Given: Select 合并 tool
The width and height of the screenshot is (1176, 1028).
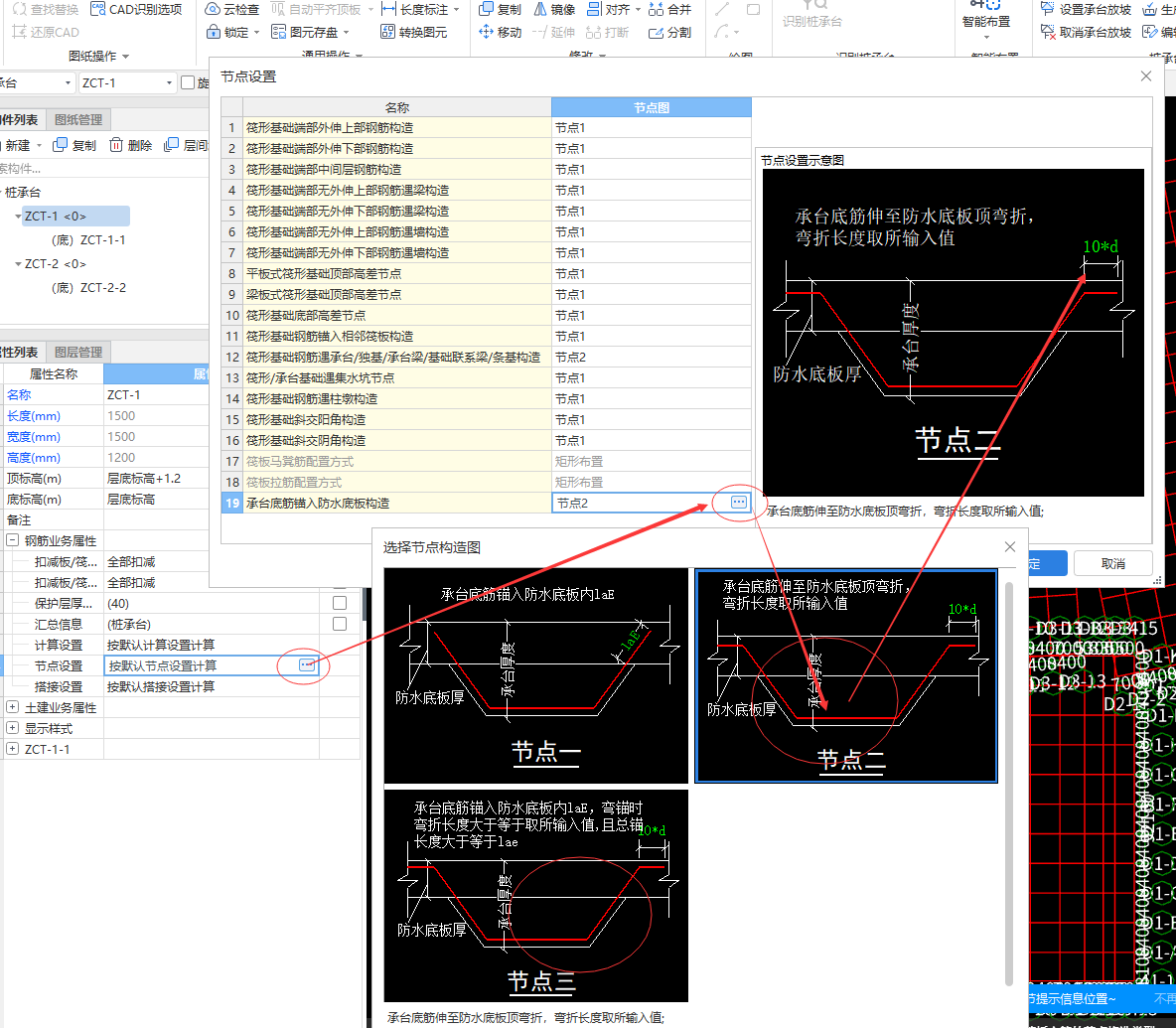Looking at the screenshot, I should [x=669, y=9].
